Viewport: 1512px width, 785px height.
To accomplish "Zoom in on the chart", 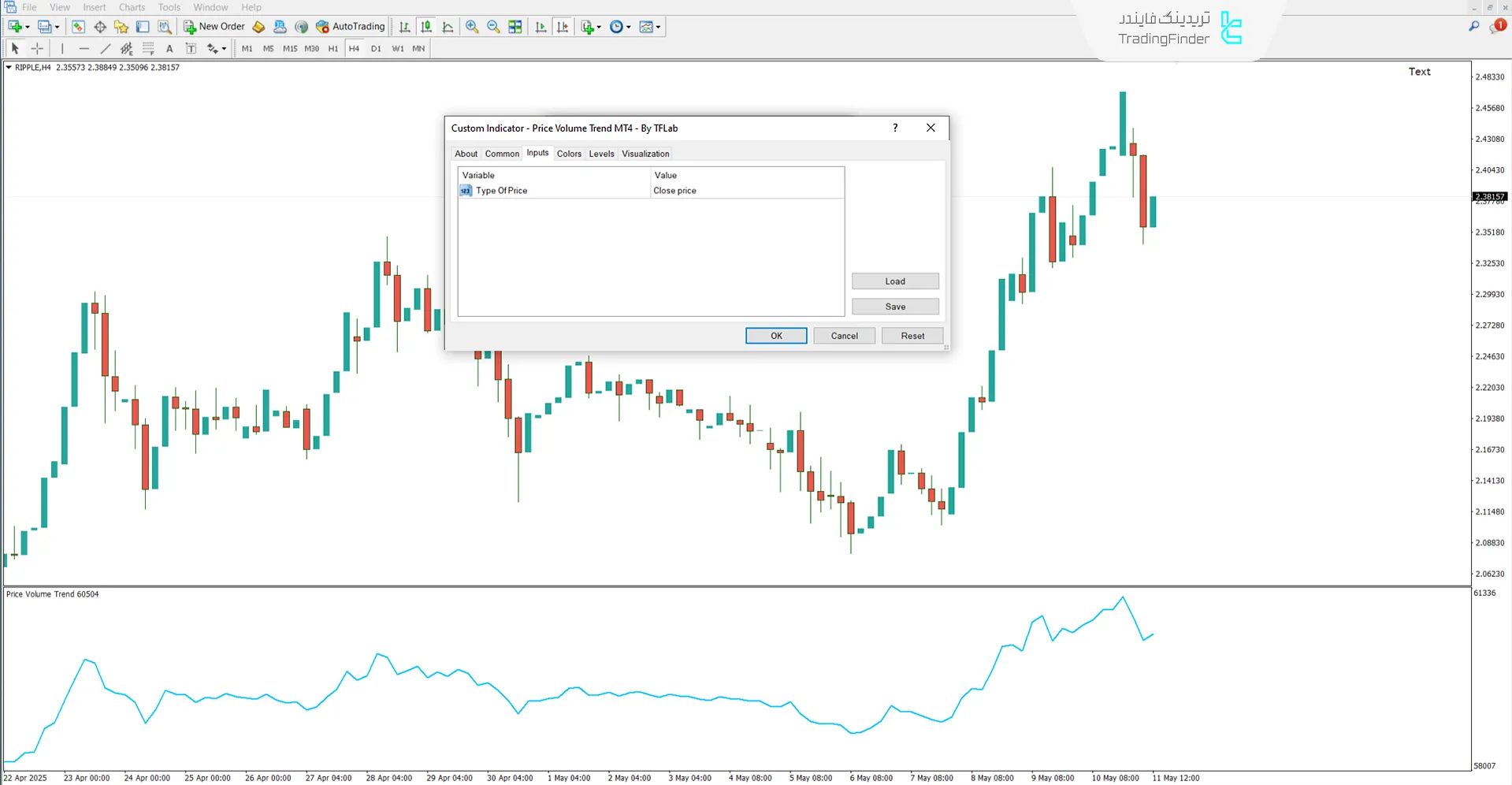I will pyautogui.click(x=472, y=26).
